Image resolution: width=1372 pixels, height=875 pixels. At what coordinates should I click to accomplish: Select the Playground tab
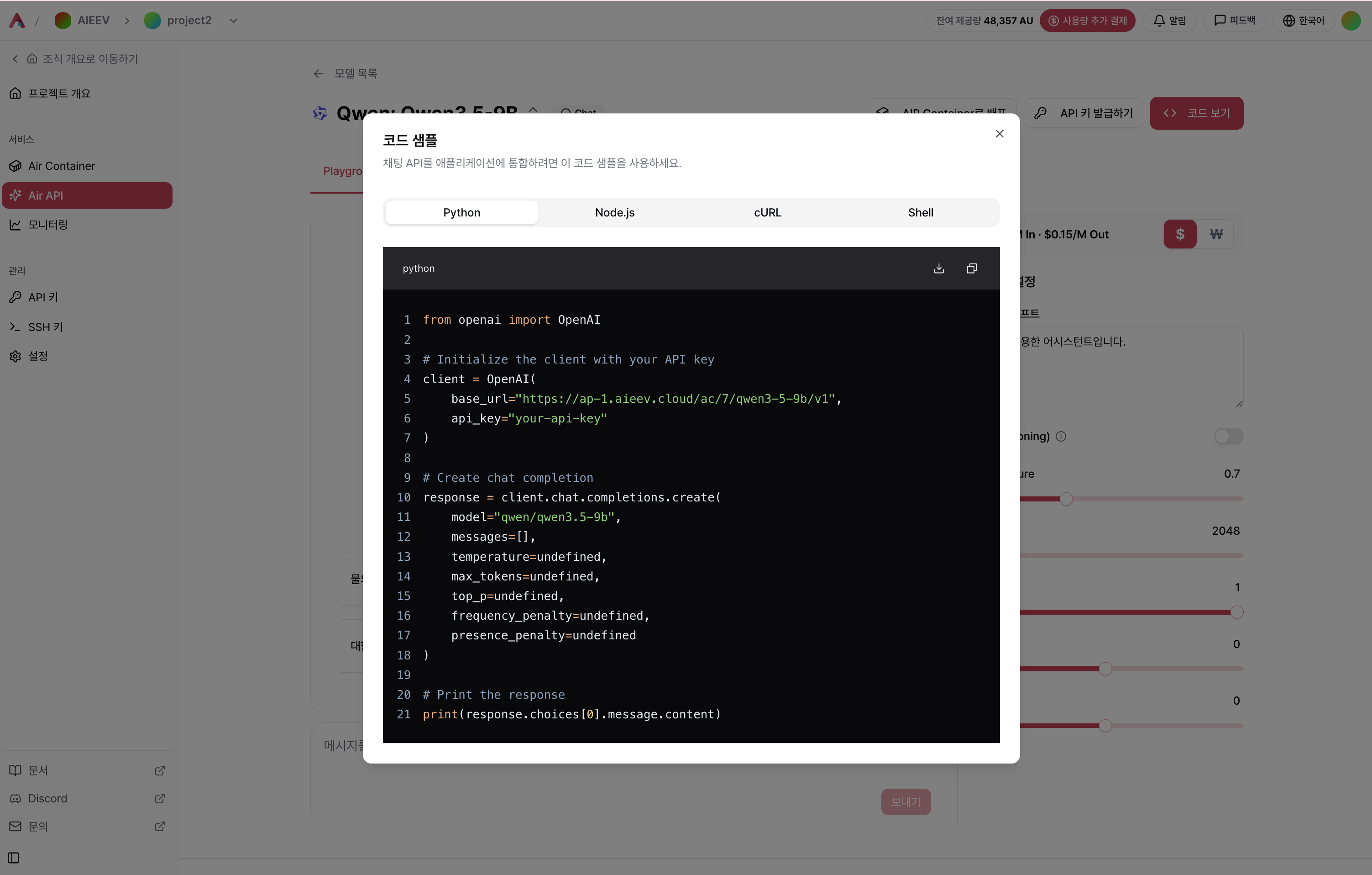point(342,171)
